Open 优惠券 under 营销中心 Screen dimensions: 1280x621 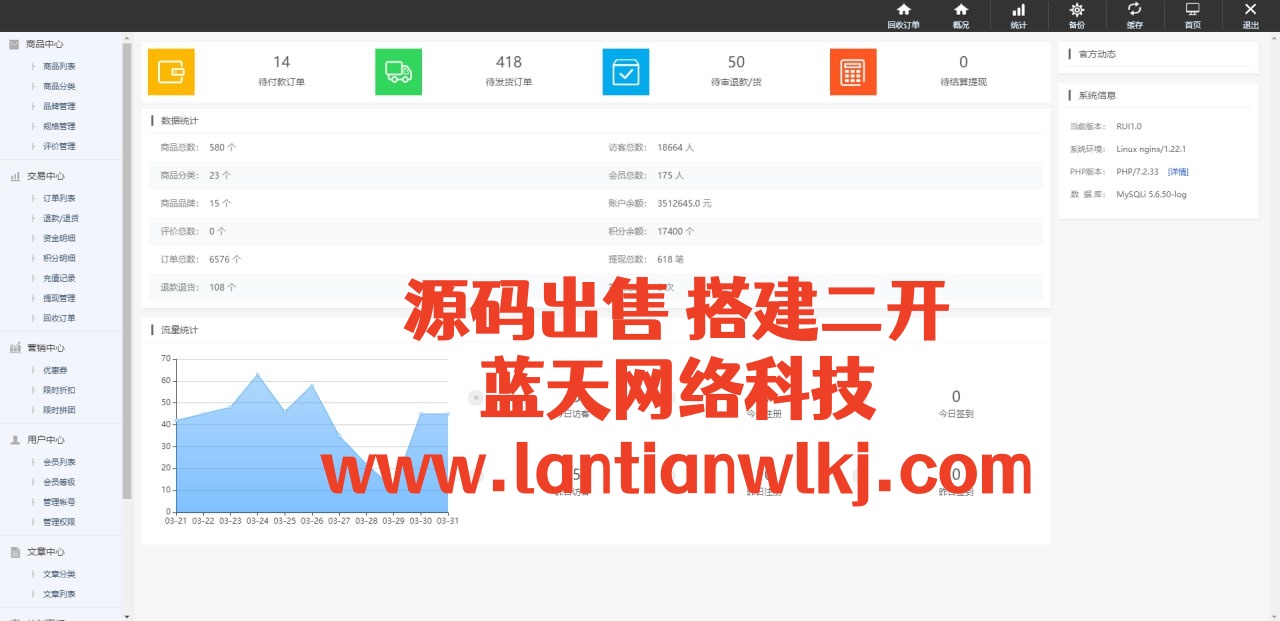[55, 370]
